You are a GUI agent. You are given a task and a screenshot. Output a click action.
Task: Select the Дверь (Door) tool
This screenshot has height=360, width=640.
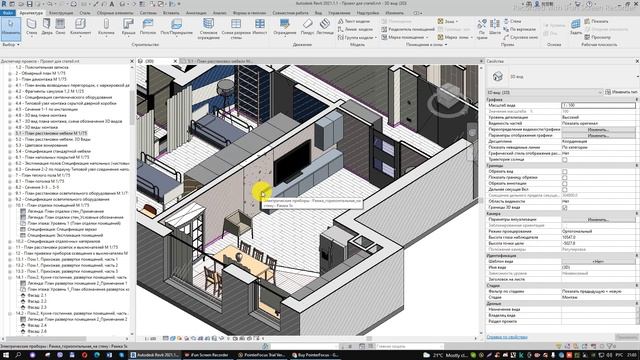(47, 27)
